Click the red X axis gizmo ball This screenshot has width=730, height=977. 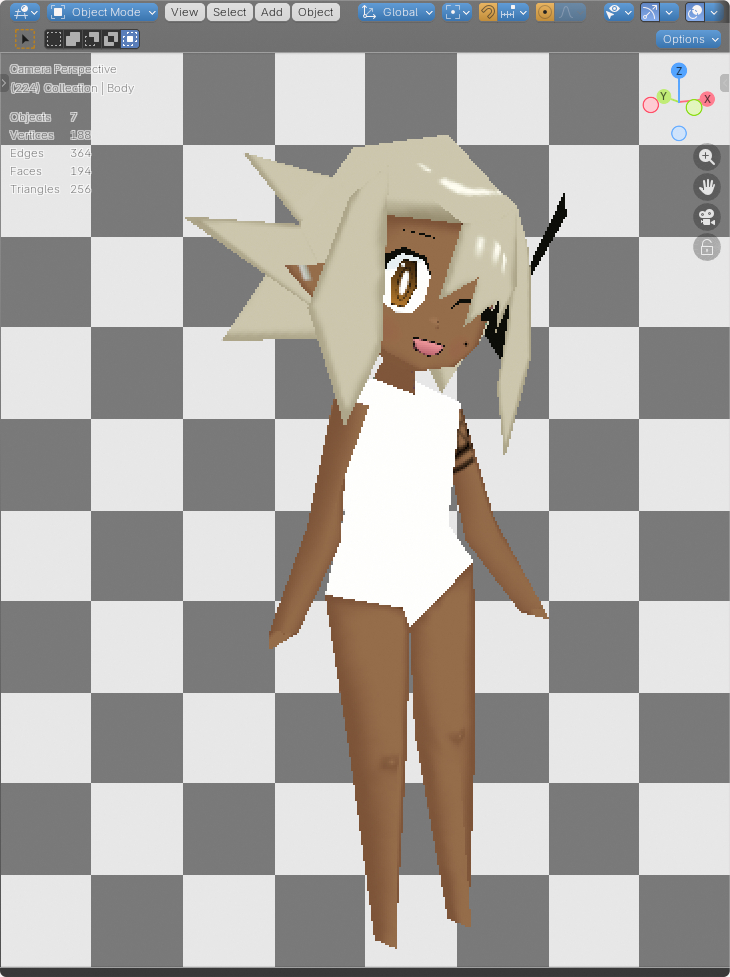(x=707, y=99)
